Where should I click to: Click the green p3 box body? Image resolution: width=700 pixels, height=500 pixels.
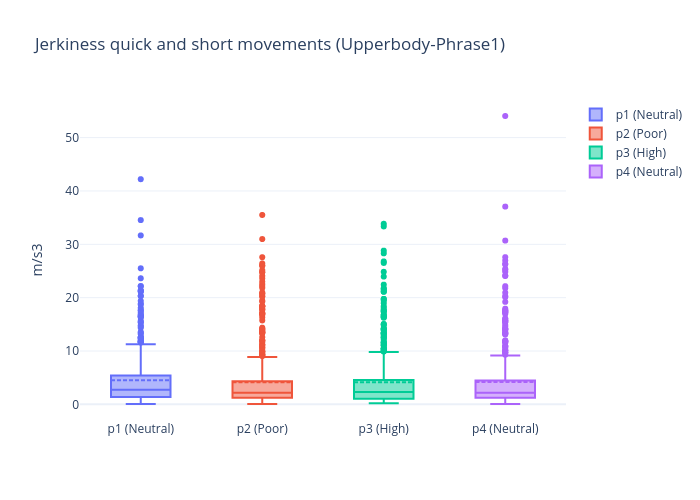(x=383, y=389)
